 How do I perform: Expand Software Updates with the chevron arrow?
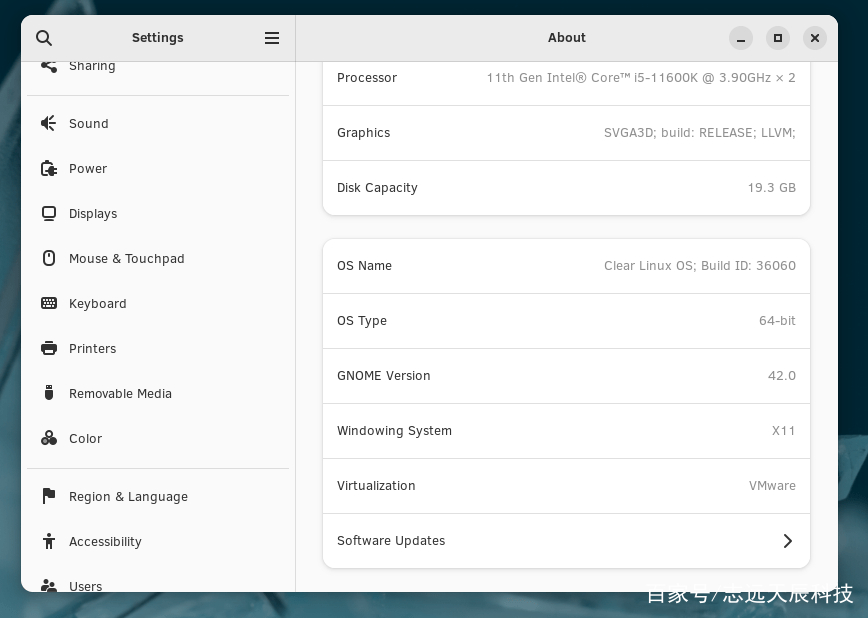point(788,541)
